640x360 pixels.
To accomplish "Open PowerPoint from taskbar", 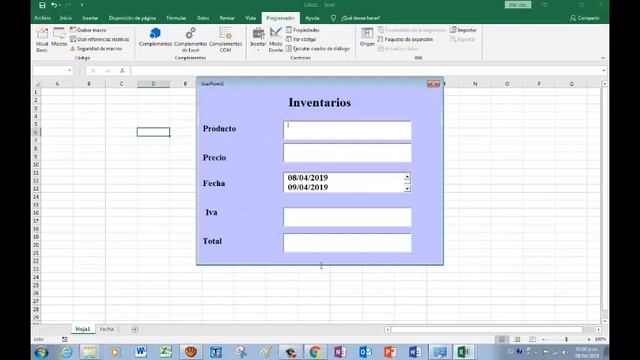I will pos(390,352).
